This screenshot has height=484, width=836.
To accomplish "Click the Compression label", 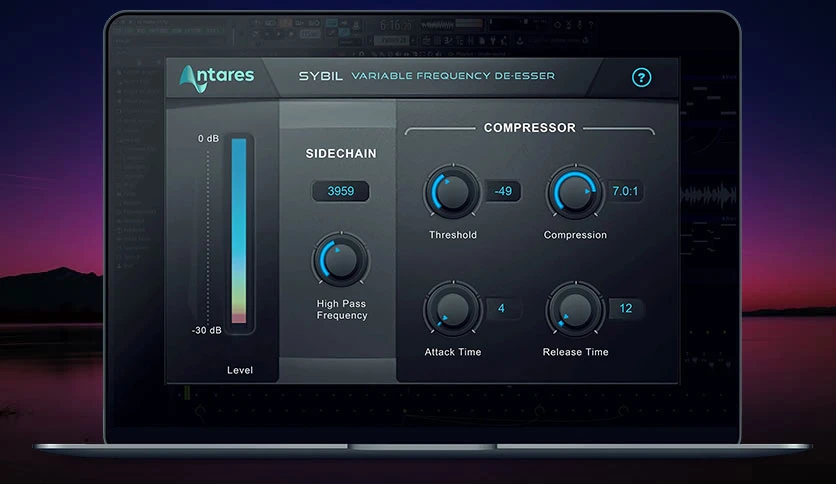I will 575,235.
